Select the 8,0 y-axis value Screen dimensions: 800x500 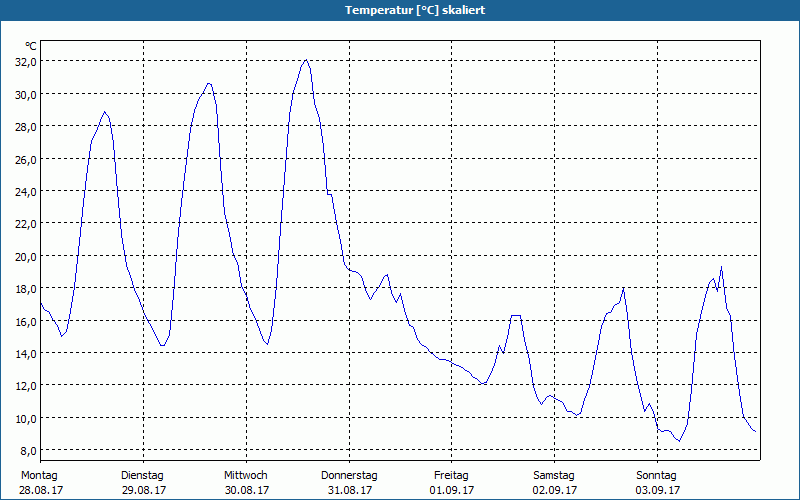pyautogui.click(x=28, y=451)
